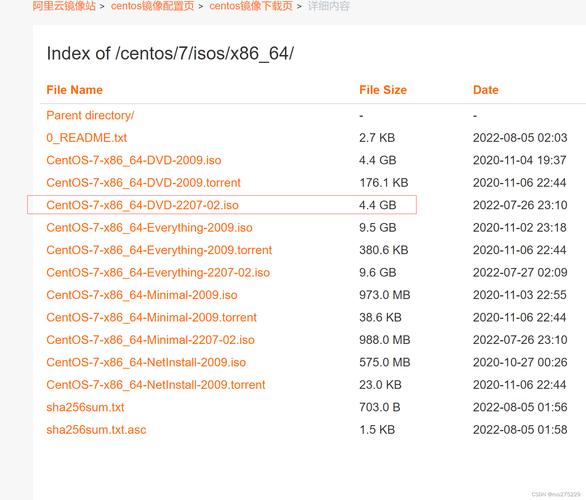This screenshot has height=500, width=586.
Task: Download CentOS-7-x86_64-DVD-2009.iso
Action: point(134,160)
